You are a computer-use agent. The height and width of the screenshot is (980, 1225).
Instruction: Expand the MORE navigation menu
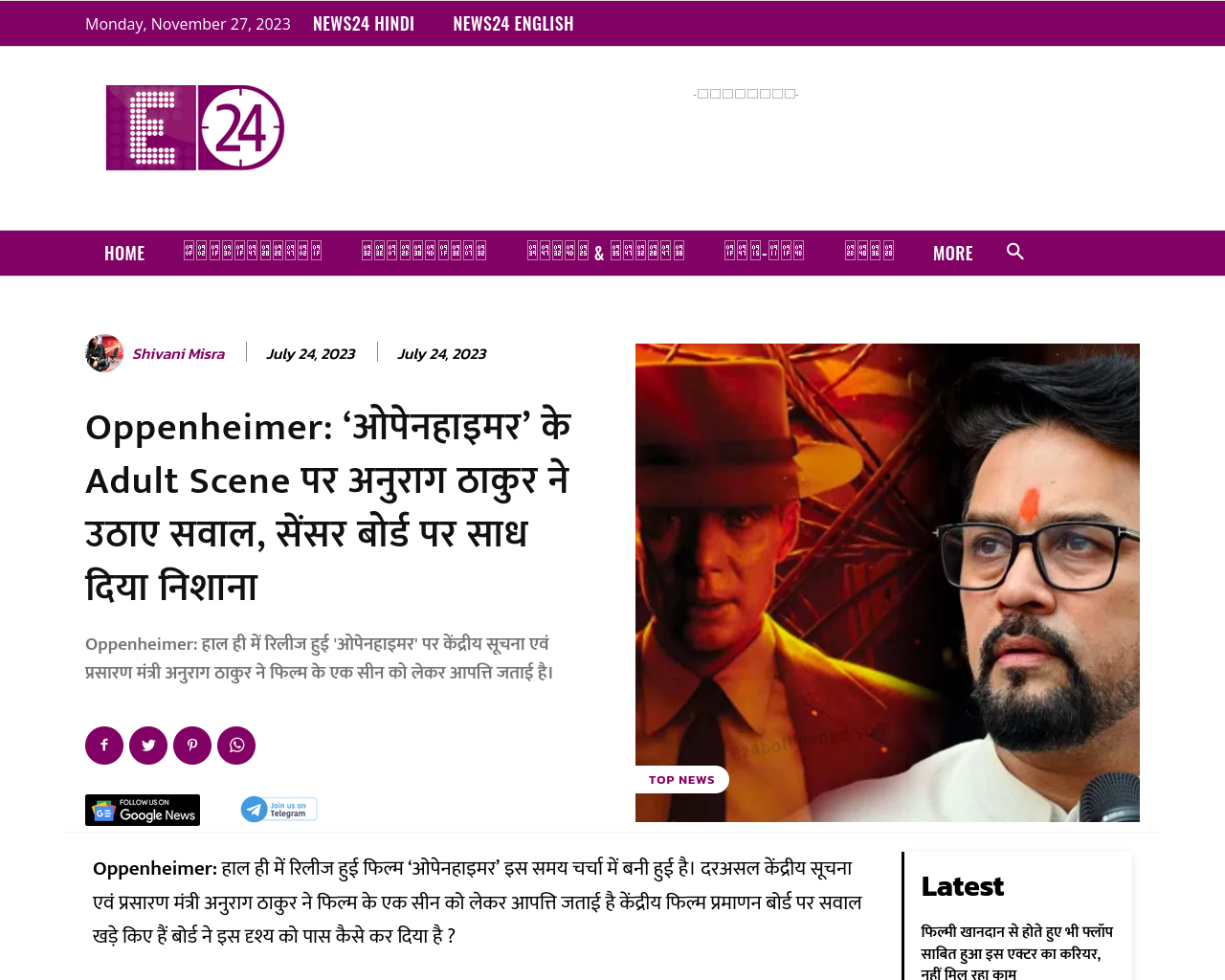(952, 254)
